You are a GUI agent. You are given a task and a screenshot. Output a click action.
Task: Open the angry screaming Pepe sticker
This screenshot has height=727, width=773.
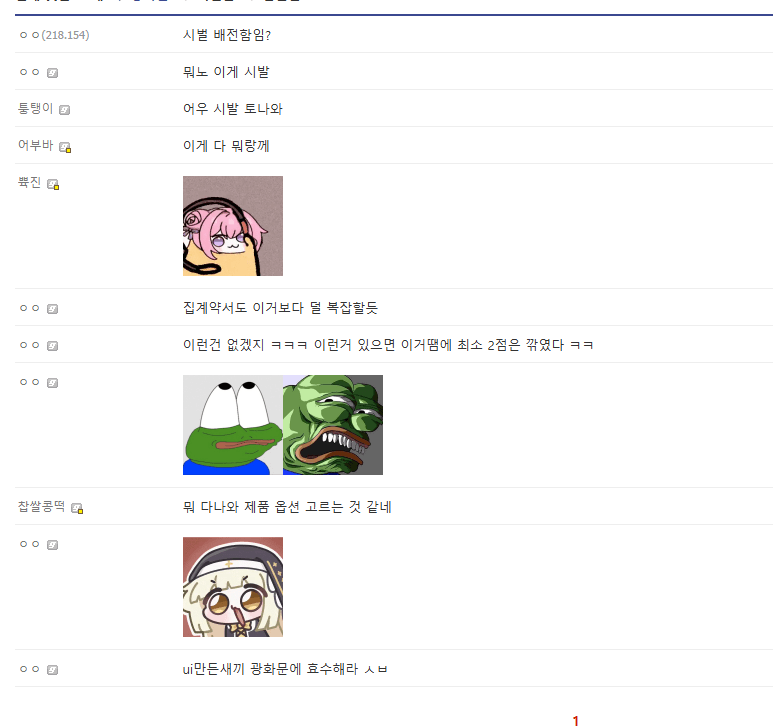pos(333,425)
